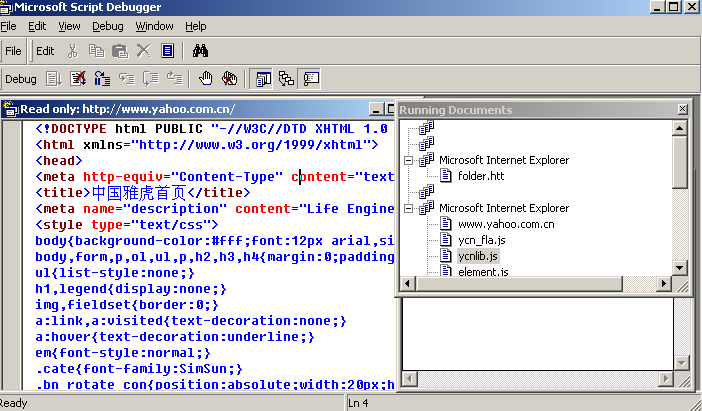Screen dimensions: 702x411
Task: Open the View menu
Action: [x=69, y=26]
